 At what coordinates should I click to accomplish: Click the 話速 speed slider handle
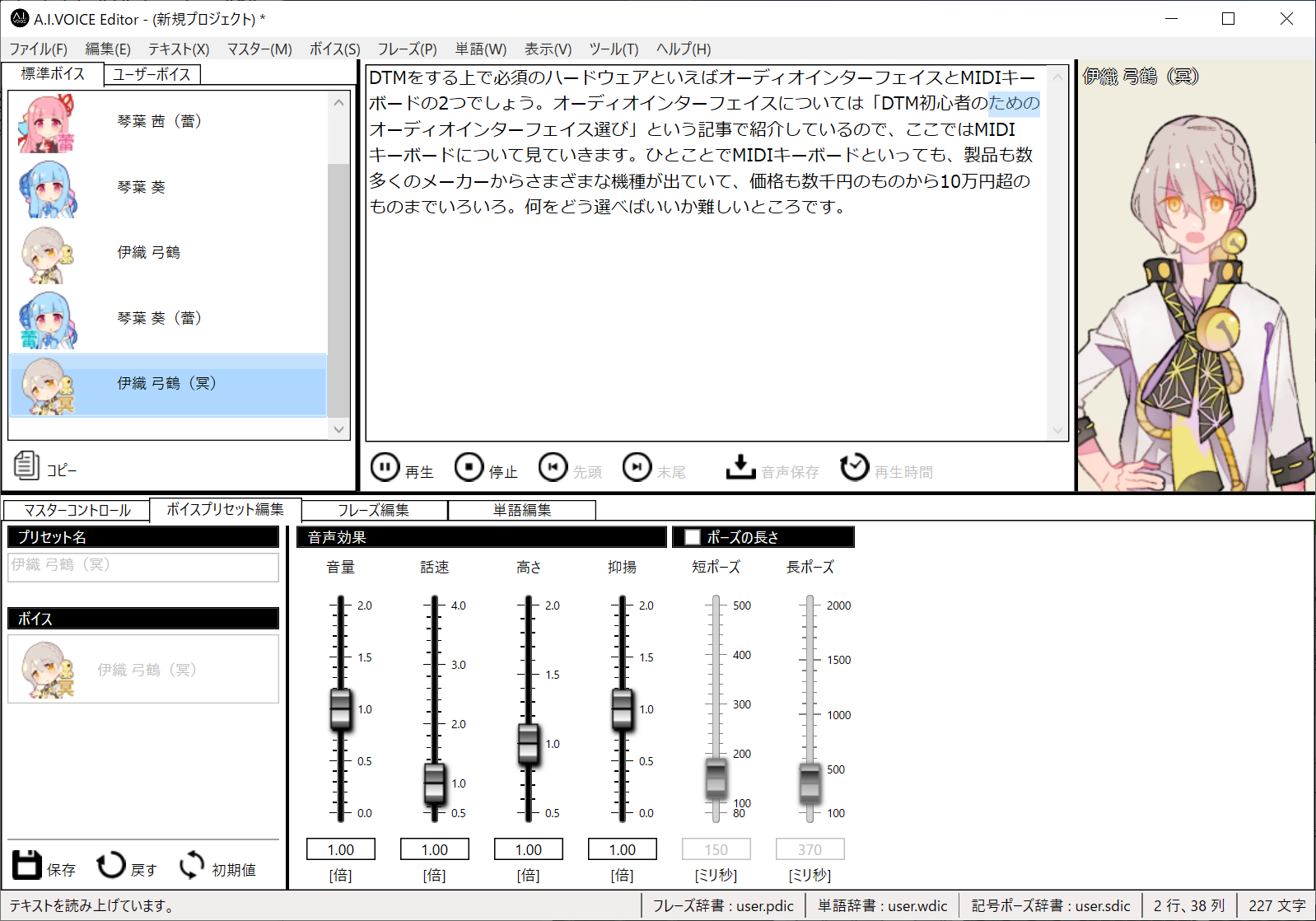pyautogui.click(x=434, y=783)
